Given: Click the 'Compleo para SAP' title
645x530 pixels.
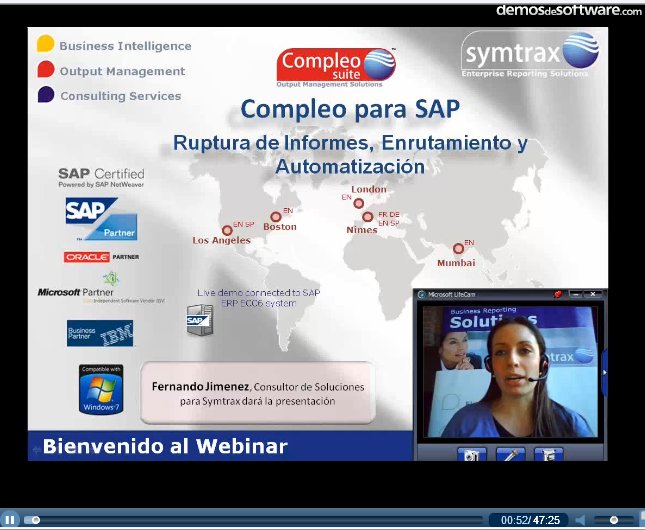Looking at the screenshot, I should (350, 109).
